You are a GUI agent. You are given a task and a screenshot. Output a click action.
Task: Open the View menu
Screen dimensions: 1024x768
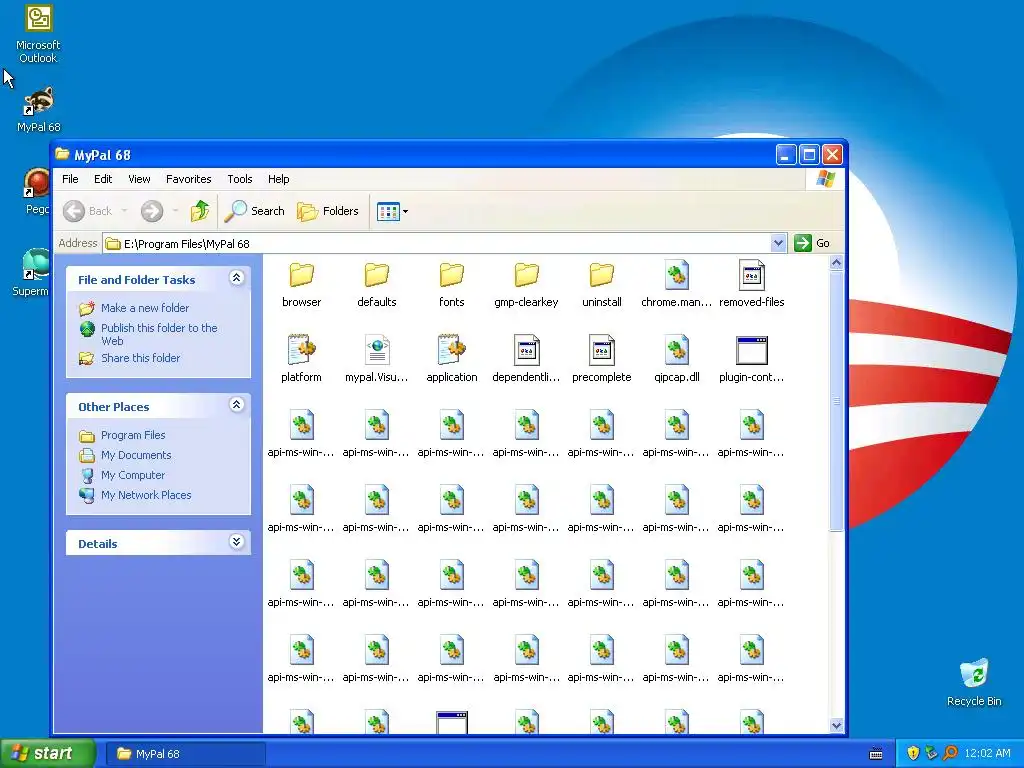[x=139, y=179]
